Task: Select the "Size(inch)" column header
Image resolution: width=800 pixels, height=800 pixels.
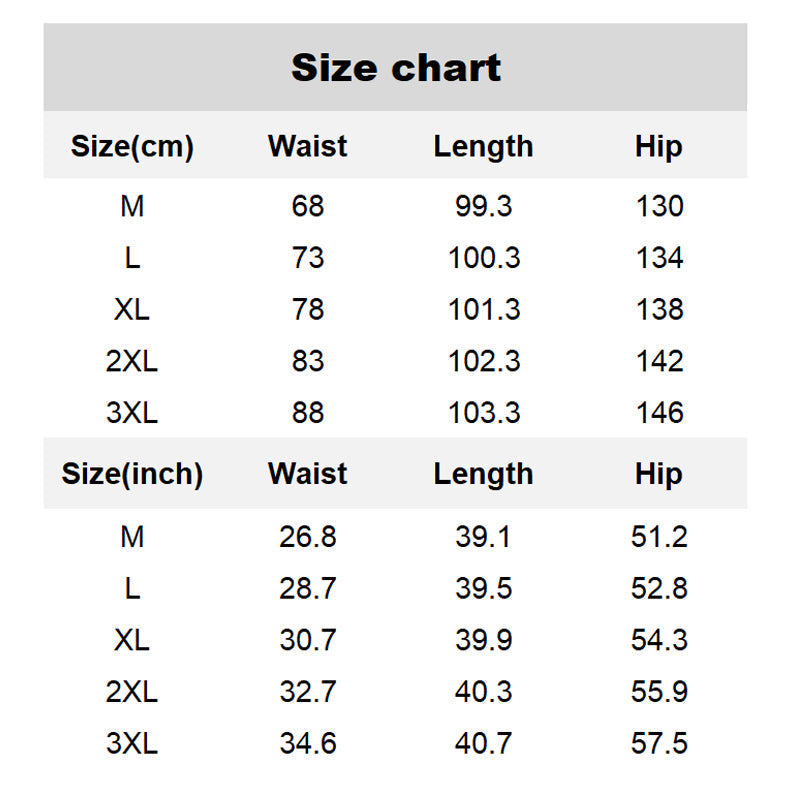Action: click(132, 474)
